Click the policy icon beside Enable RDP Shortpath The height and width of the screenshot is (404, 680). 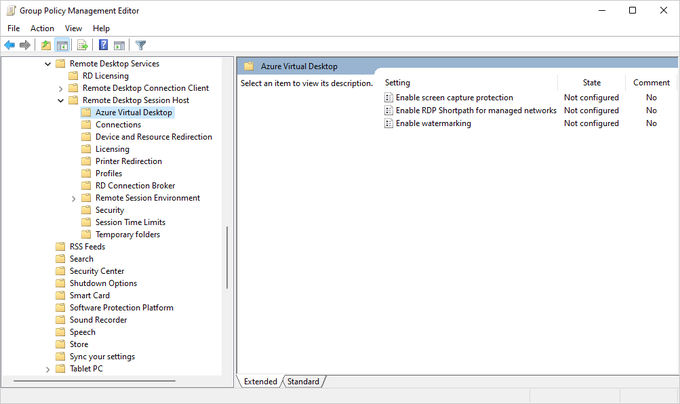pos(389,111)
